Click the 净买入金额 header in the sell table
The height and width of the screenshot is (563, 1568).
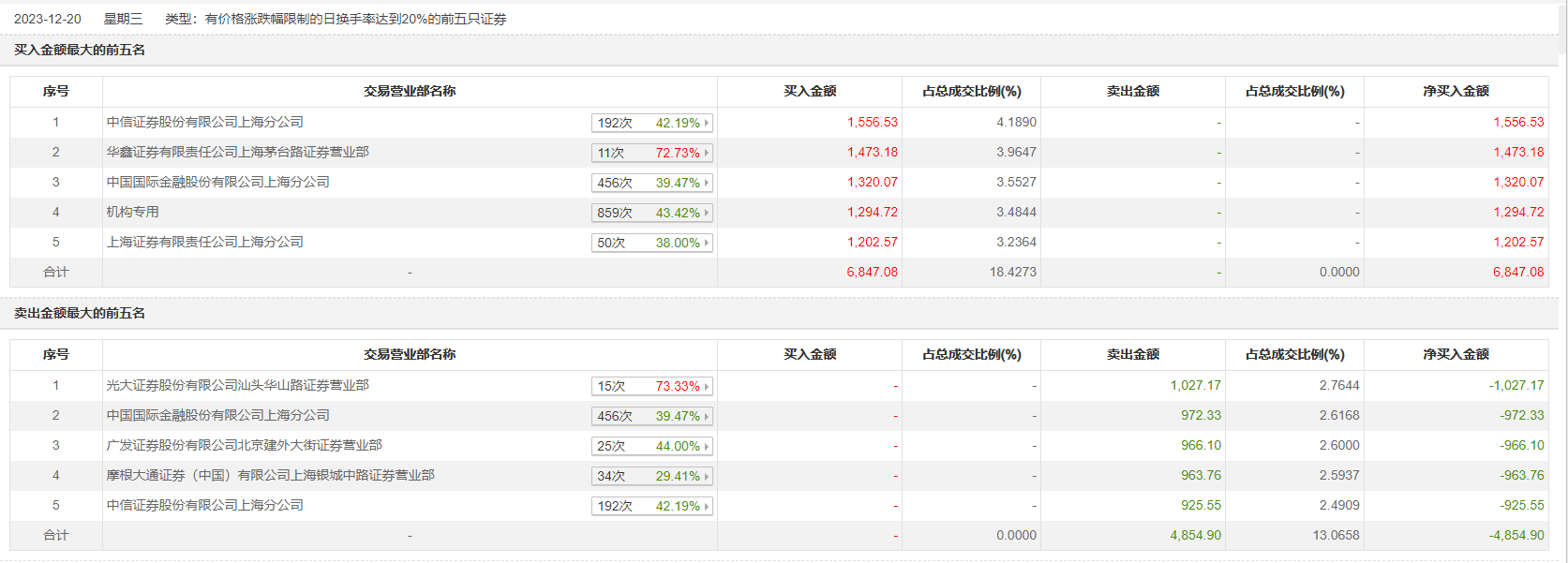pos(1456,354)
